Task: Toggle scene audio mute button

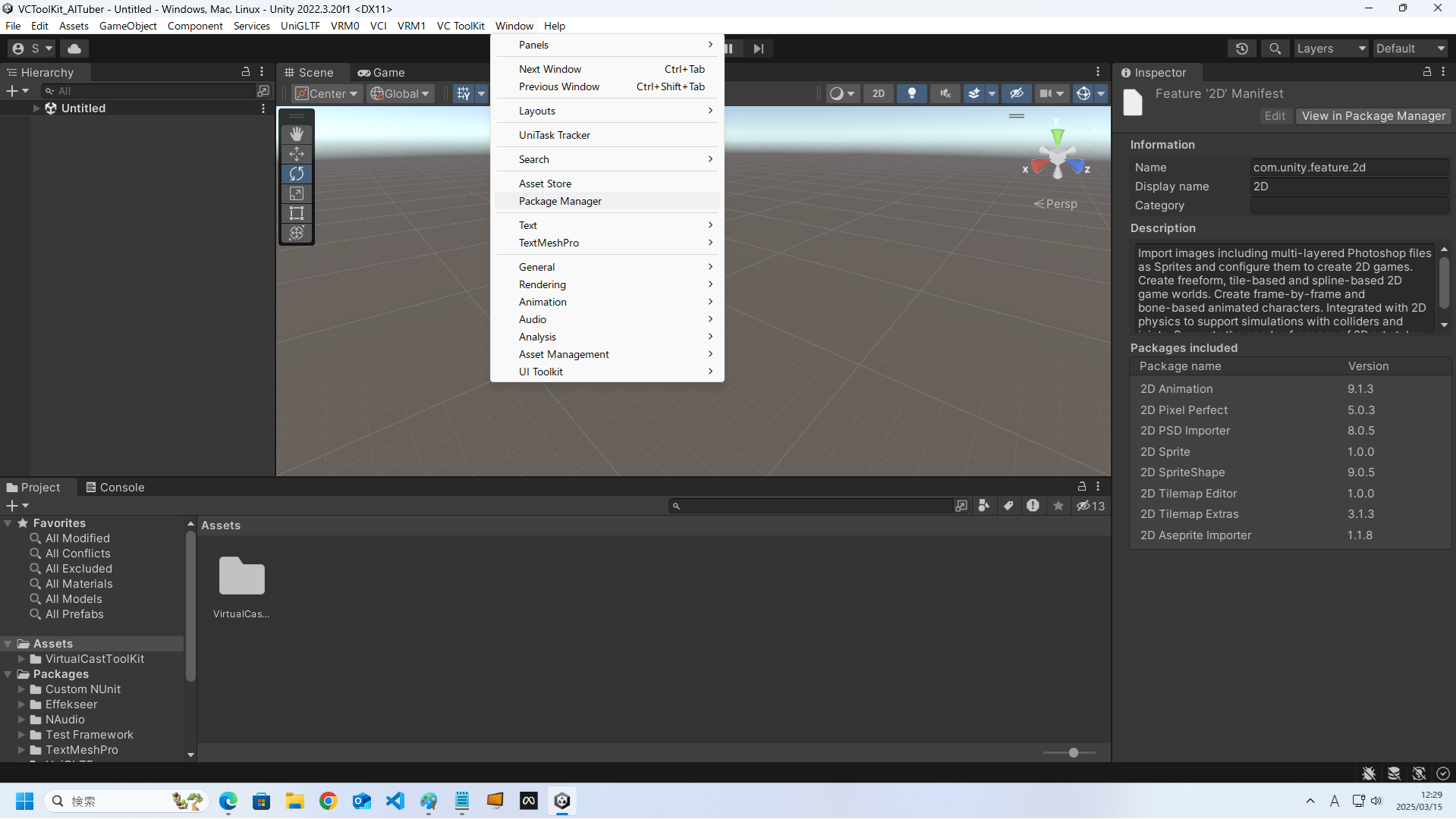Action: pyautogui.click(x=945, y=93)
